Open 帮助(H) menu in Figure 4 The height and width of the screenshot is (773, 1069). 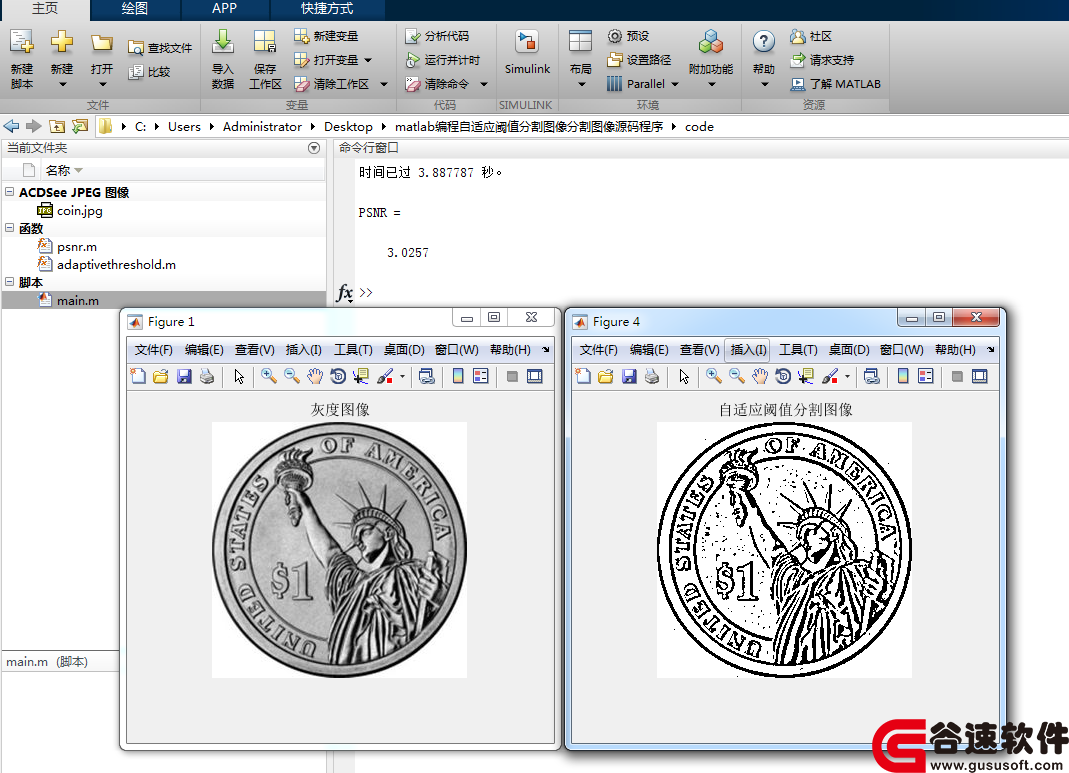click(955, 350)
